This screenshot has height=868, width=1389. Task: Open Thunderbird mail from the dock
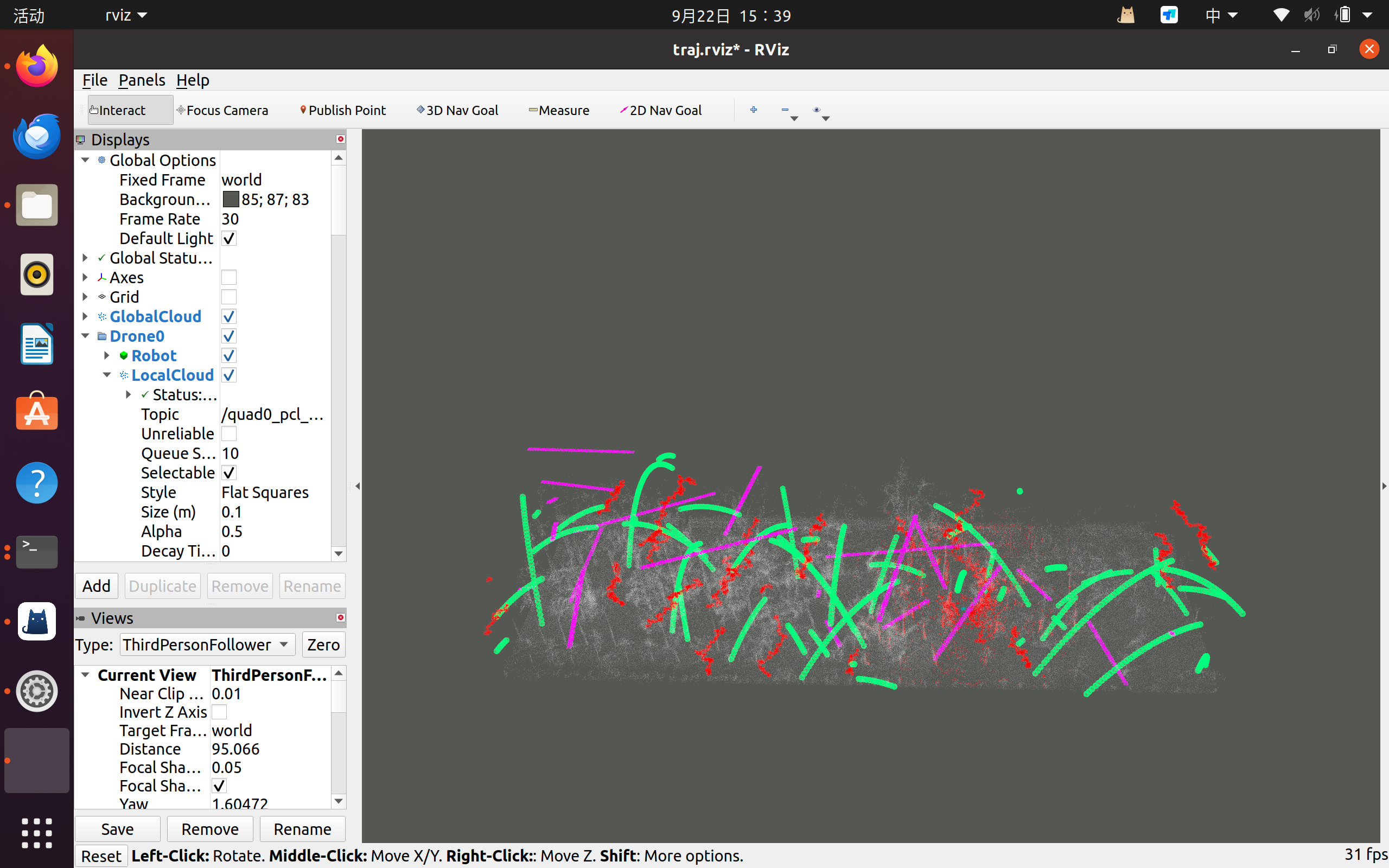click(37, 136)
